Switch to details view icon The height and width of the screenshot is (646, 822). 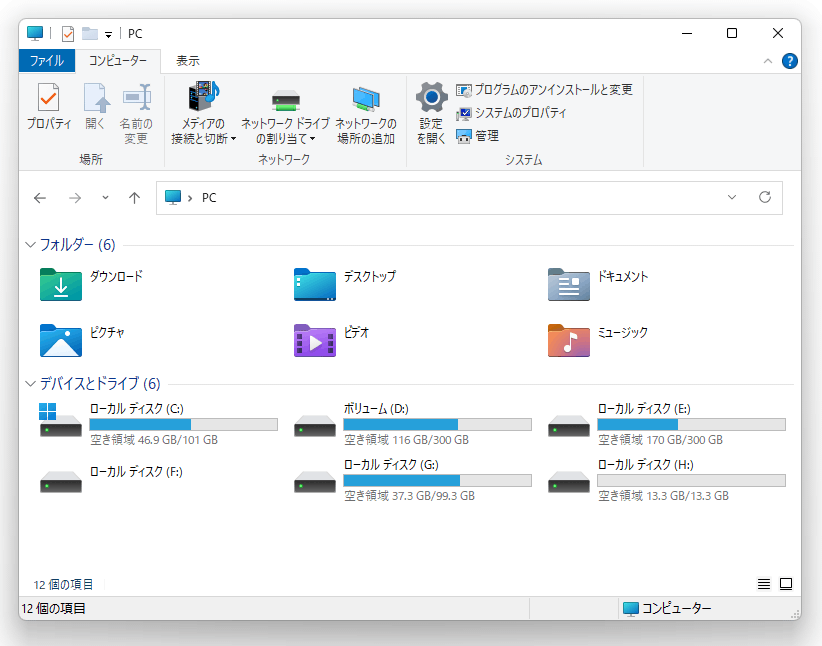click(x=764, y=584)
